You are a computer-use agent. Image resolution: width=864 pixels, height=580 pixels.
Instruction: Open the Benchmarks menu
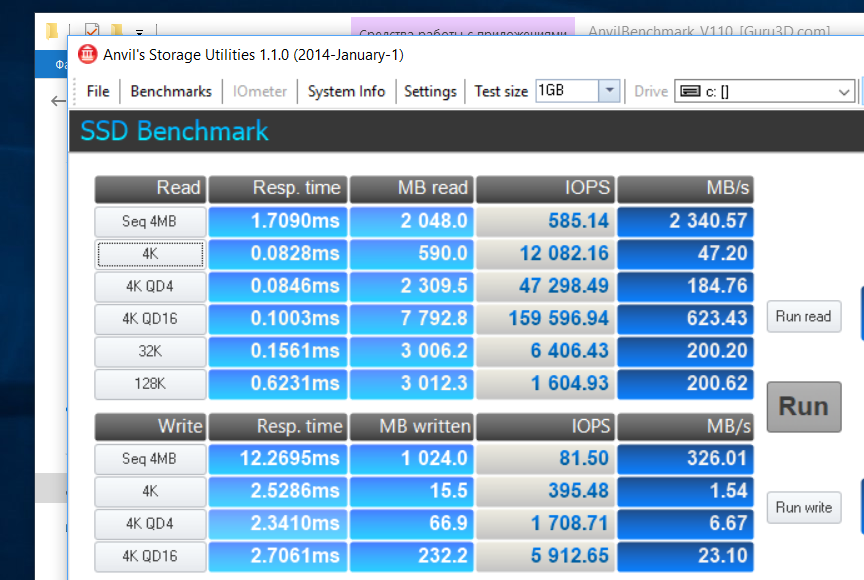tap(171, 91)
